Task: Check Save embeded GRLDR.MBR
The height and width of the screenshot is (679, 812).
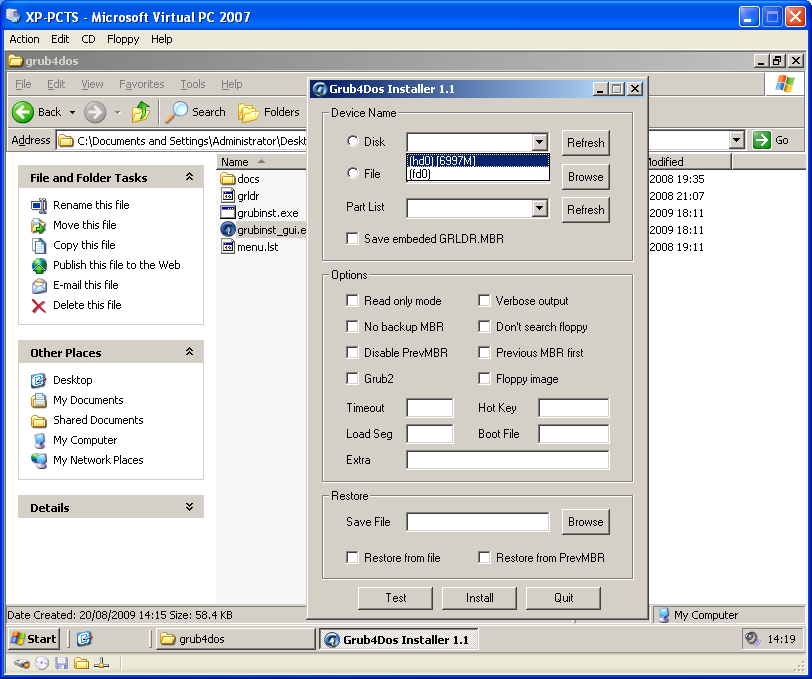Action: (x=352, y=238)
